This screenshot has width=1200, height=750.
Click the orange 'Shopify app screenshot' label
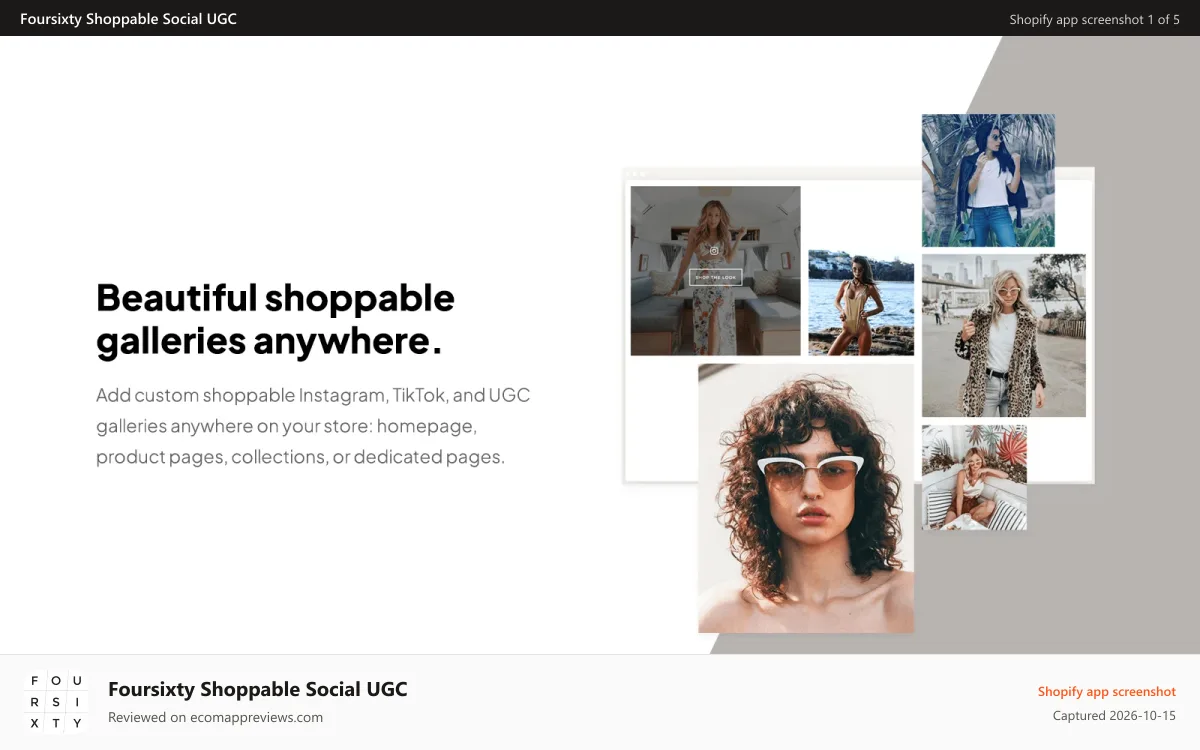point(1107,692)
